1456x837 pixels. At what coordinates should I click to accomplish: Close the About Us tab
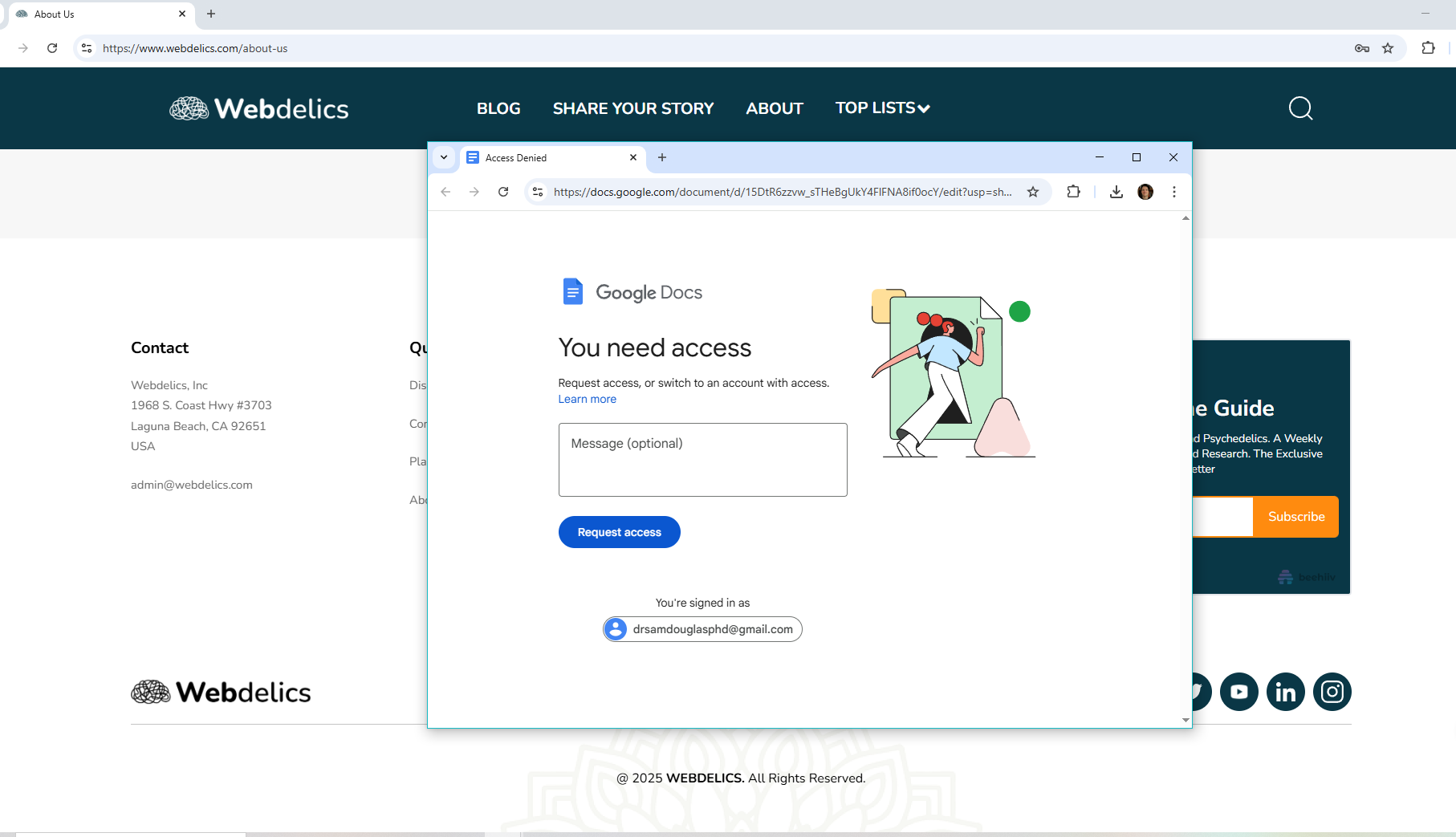[182, 14]
